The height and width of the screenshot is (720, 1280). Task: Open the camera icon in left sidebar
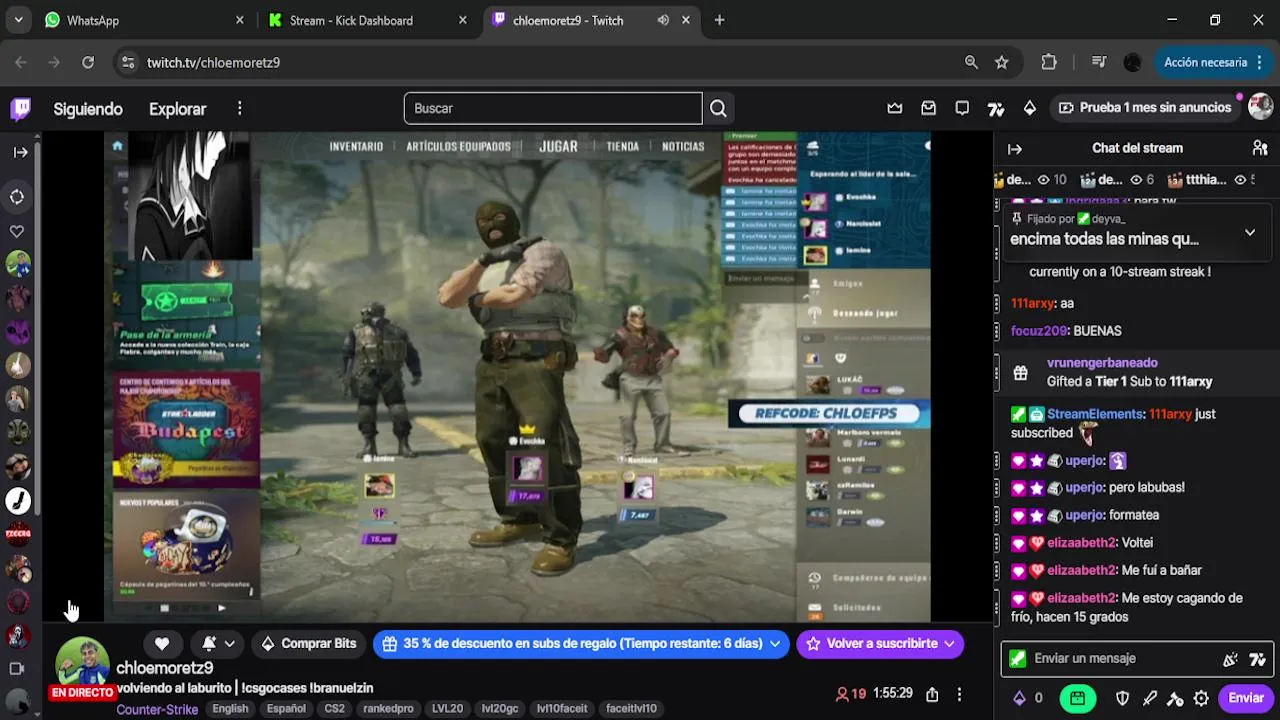tap(16, 668)
